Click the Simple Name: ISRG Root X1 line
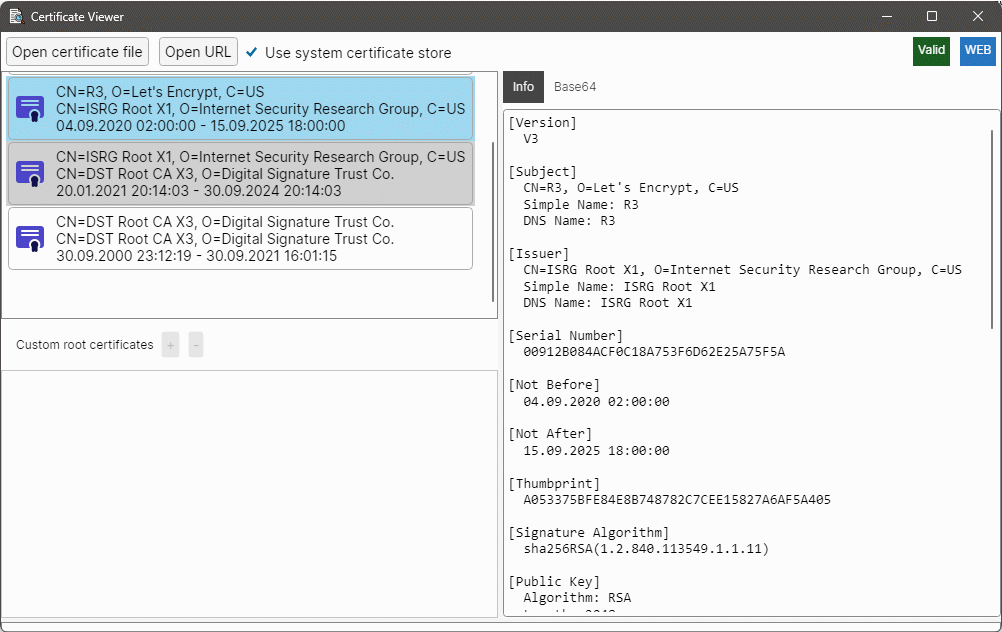Image resolution: width=1002 pixels, height=632 pixels. 619,287
